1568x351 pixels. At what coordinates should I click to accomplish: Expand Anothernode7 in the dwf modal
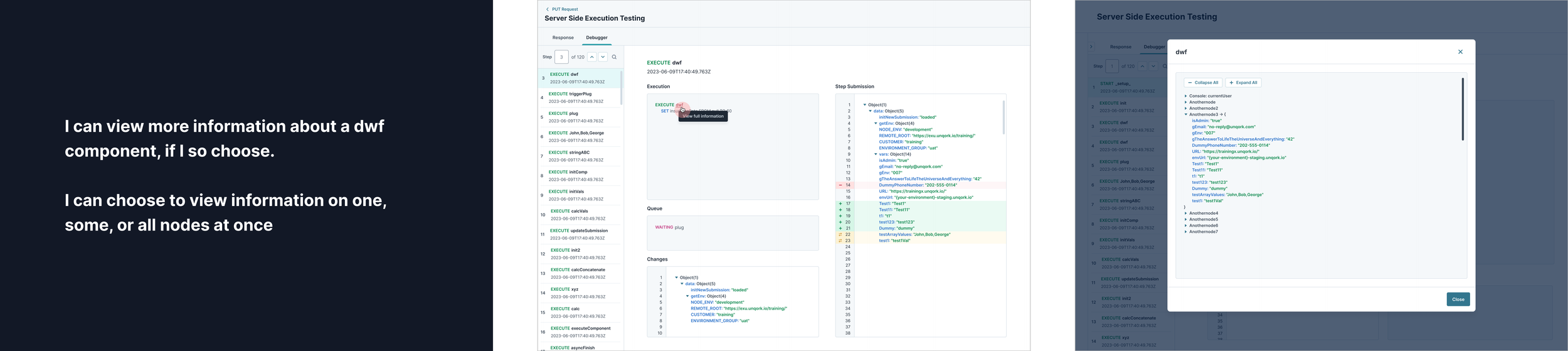coord(1185,232)
